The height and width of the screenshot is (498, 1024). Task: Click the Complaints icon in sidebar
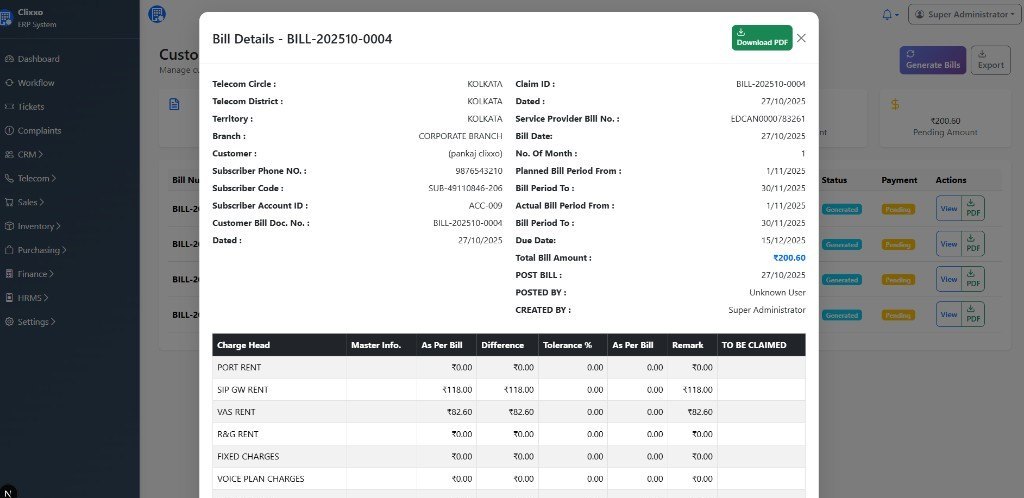9,131
